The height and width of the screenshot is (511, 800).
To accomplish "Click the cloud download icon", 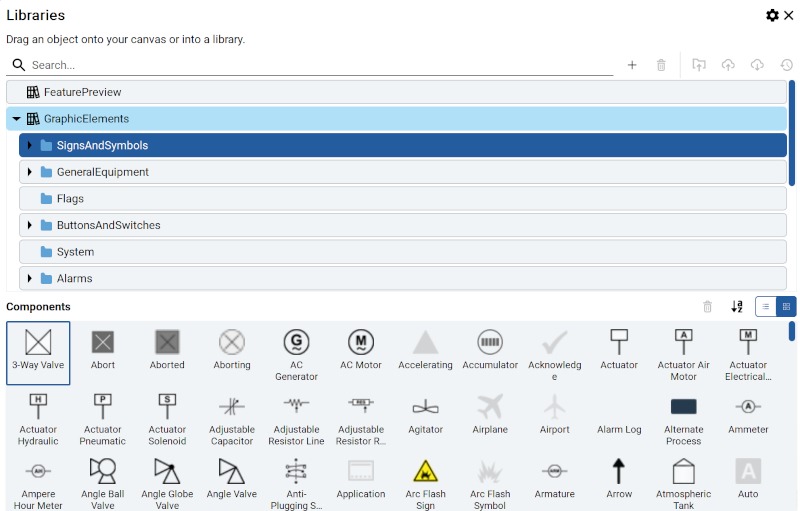I will [x=757, y=65].
